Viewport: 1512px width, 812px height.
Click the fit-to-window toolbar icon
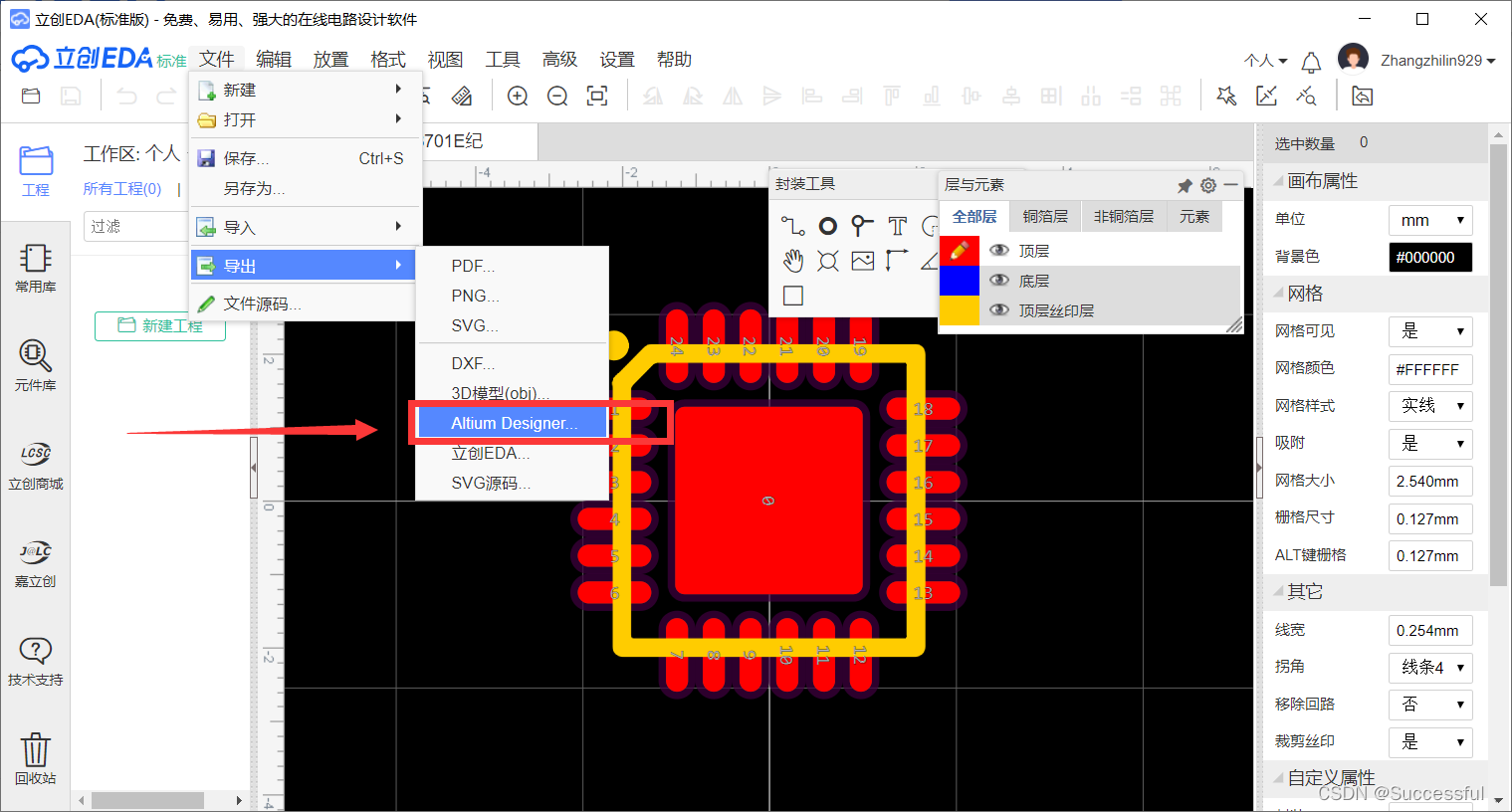coord(597,97)
